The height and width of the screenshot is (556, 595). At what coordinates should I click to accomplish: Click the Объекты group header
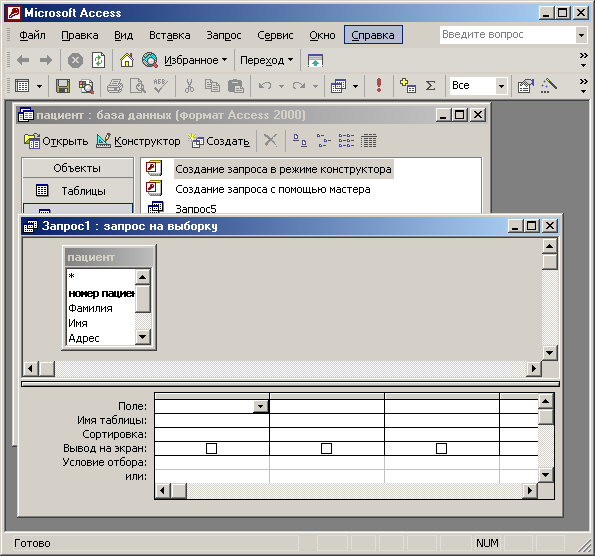click(77, 168)
